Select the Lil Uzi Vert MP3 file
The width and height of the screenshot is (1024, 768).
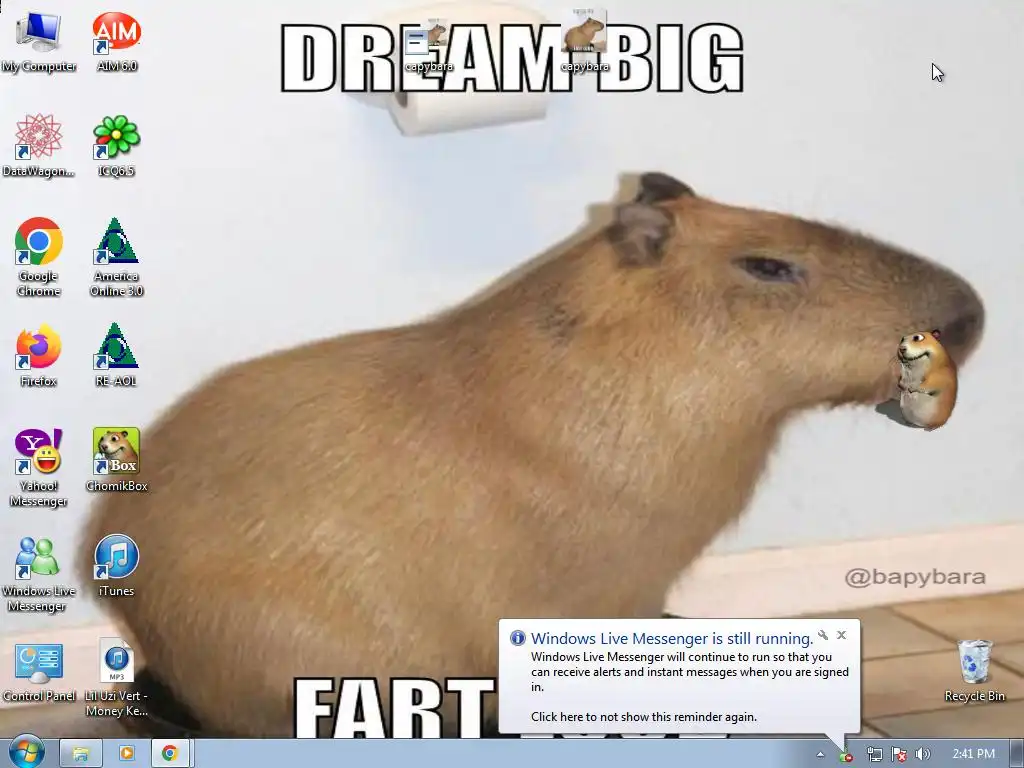(116, 678)
